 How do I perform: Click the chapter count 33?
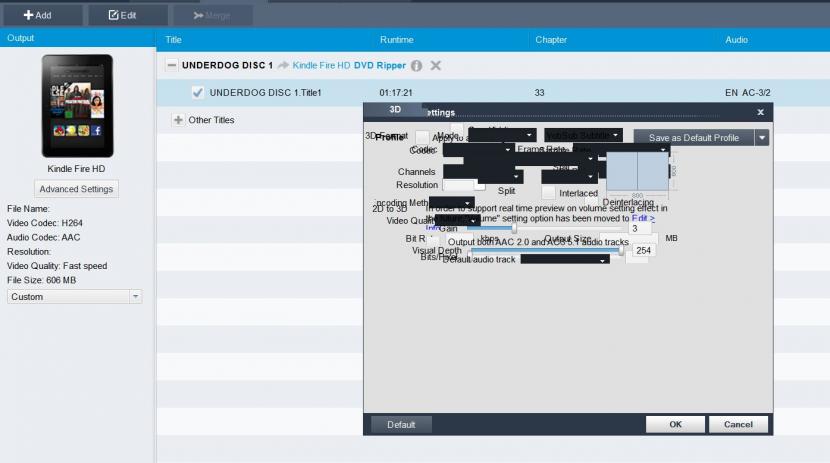click(x=539, y=93)
